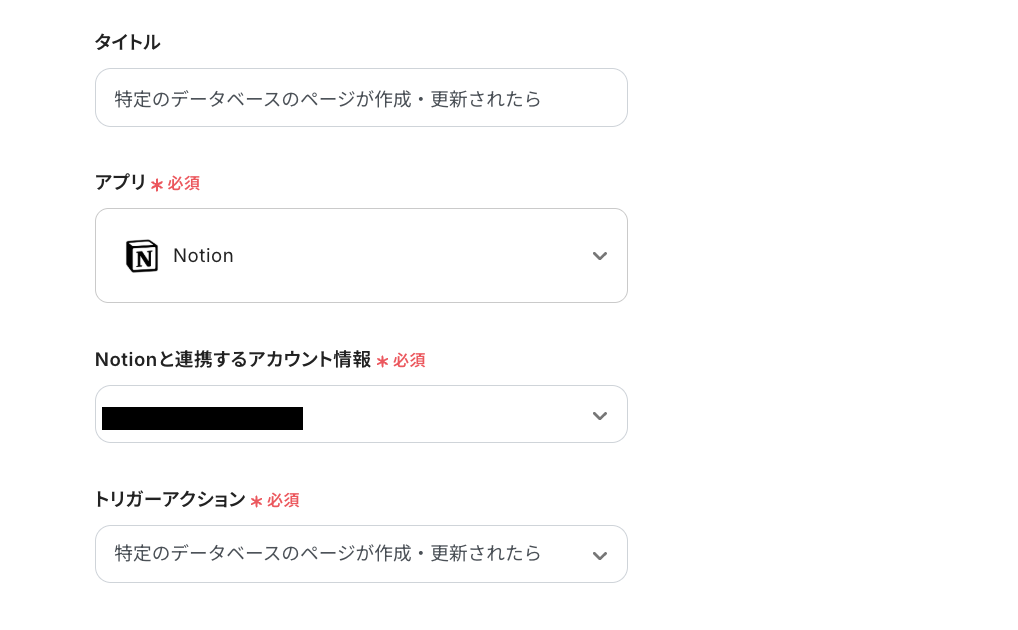Viewport: 1018px width, 630px height.
Task: Click the トリガーアクション section label
Action: [169, 500]
